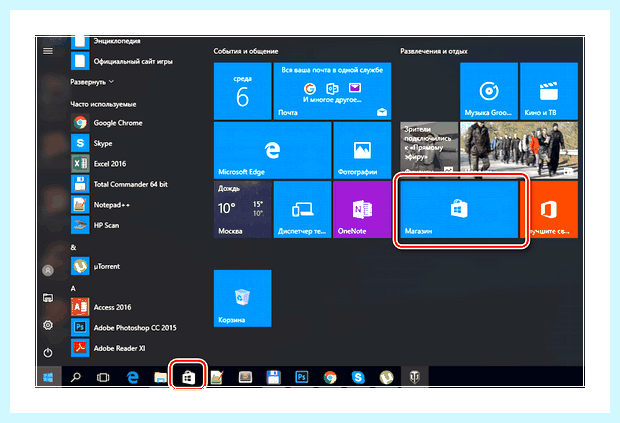Viewport: 620px width, 423px height.
Task: Expand the hamburger menu at top left
Action: coord(48,51)
